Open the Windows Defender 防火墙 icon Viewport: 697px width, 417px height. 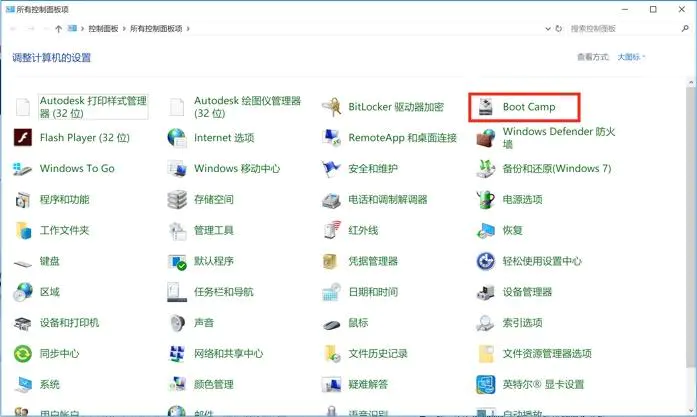pyautogui.click(x=486, y=138)
